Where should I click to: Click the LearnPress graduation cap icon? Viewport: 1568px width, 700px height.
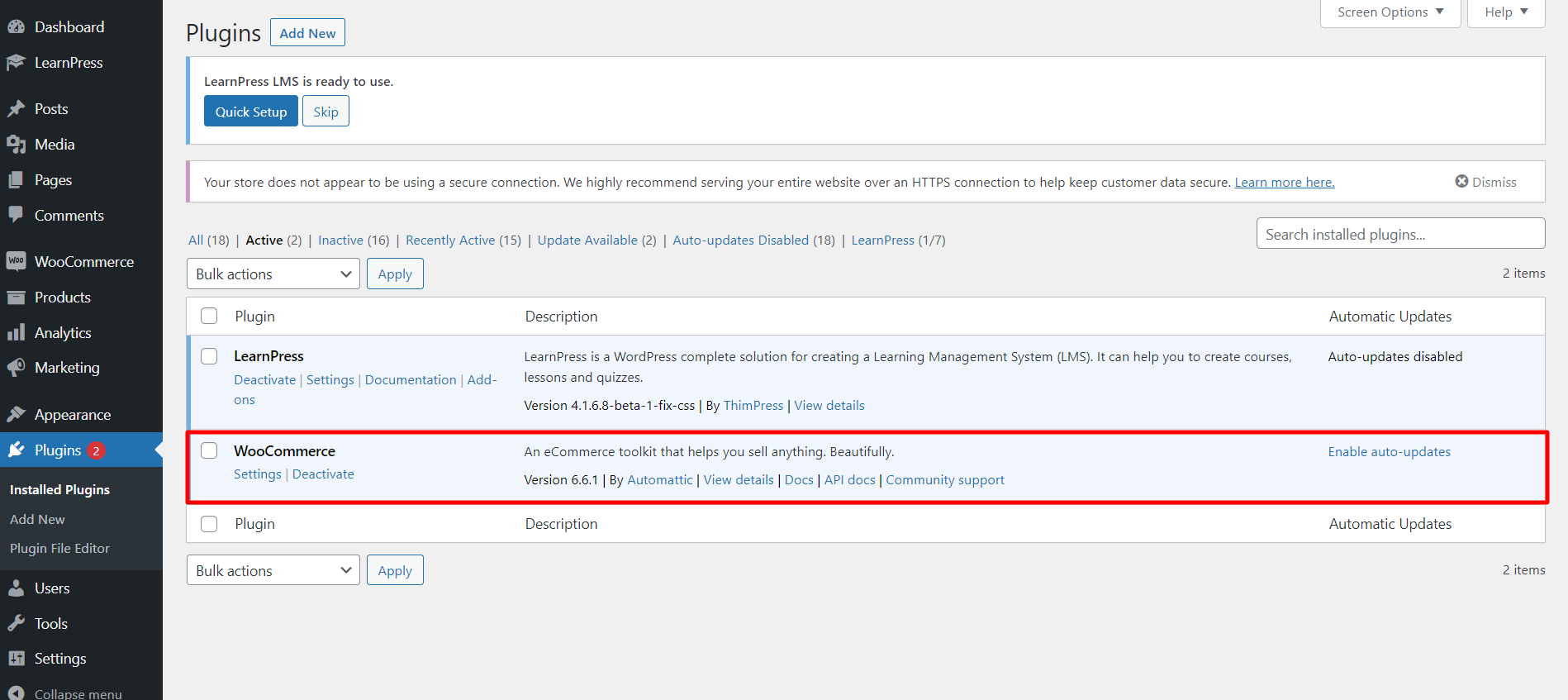click(x=16, y=63)
